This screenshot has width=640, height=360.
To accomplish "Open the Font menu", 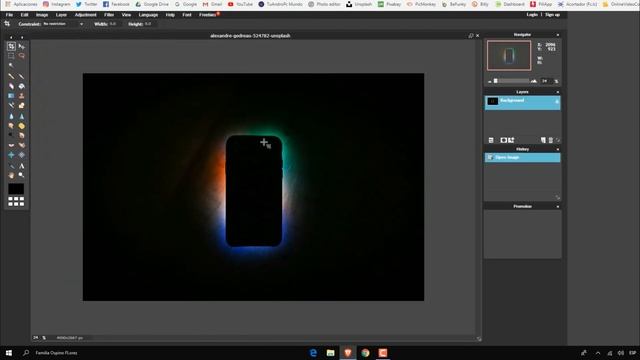I will click(187, 15).
